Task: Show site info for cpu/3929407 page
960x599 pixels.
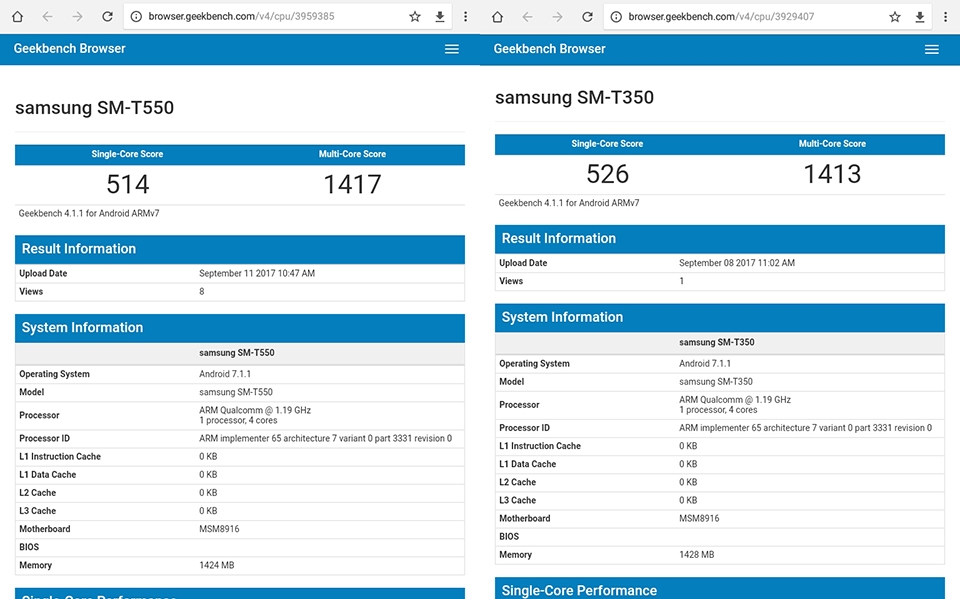Action: [x=617, y=17]
